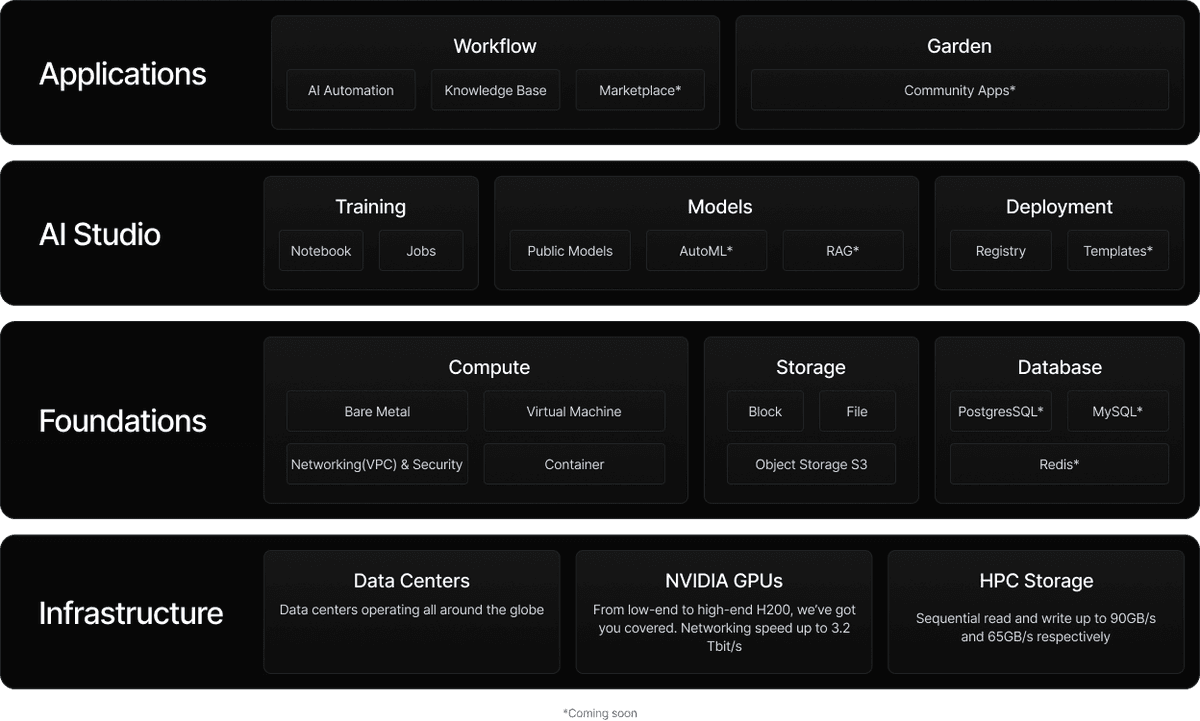This screenshot has height=721, width=1200.
Task: Choose the Virtual Machine tile
Action: coord(574,411)
